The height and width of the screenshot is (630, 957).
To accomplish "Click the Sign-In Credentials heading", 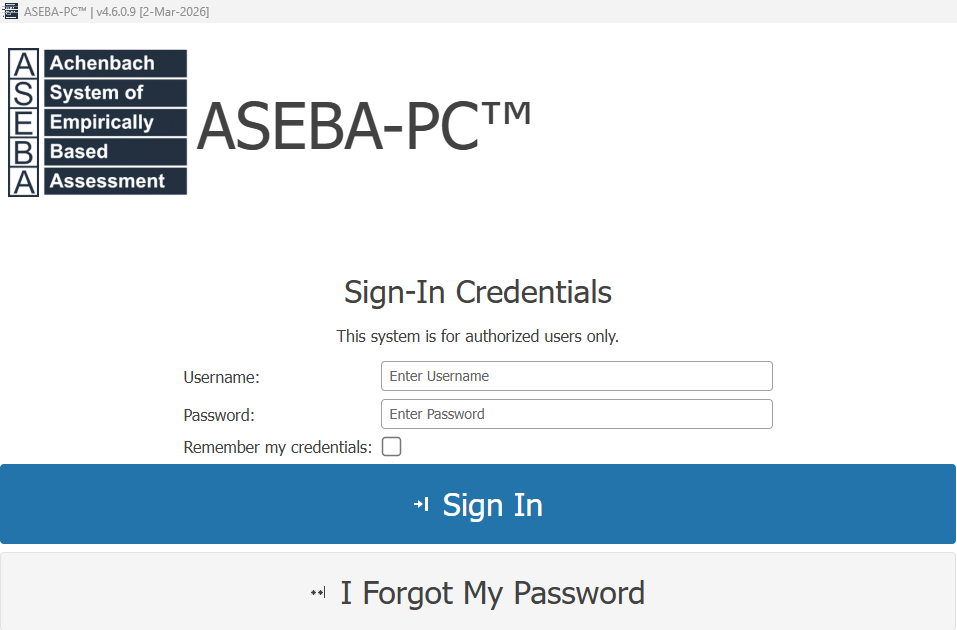I will (x=478, y=292).
